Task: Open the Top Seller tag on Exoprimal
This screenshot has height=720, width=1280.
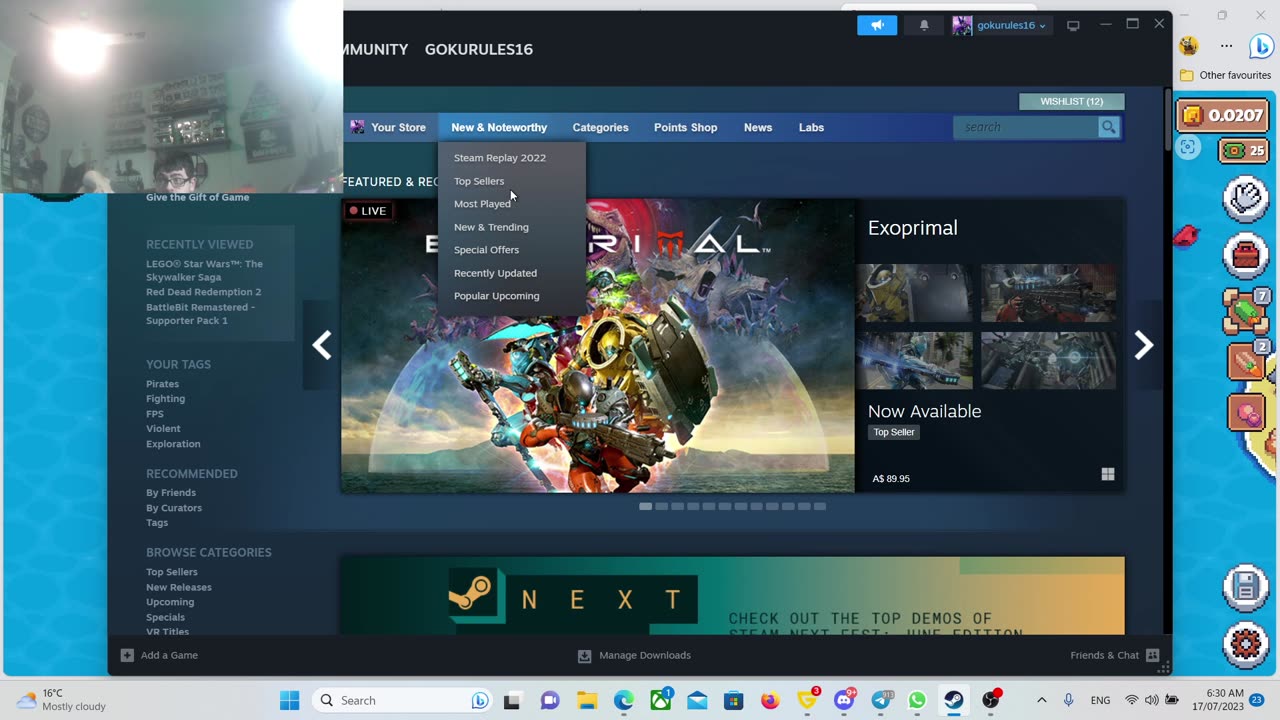Action: (894, 432)
